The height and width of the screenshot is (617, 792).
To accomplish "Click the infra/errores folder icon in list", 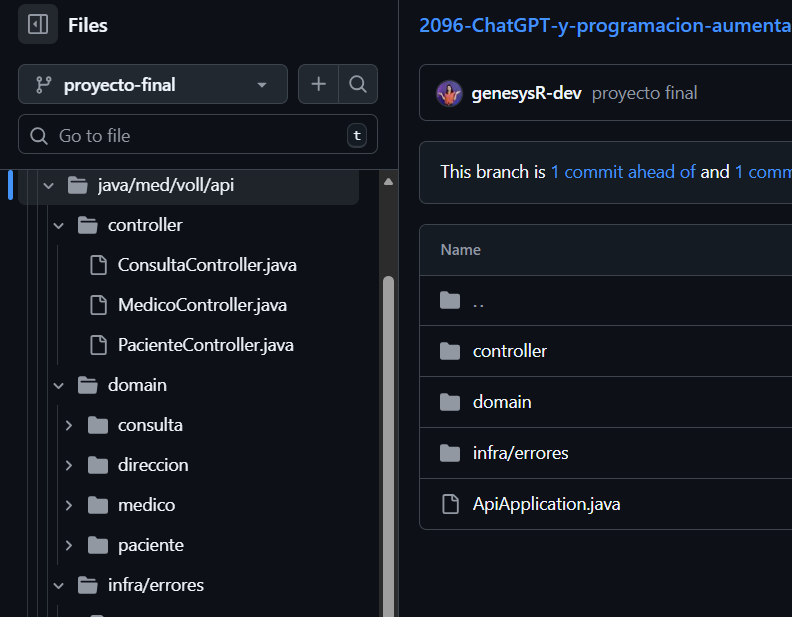I will [x=450, y=453].
